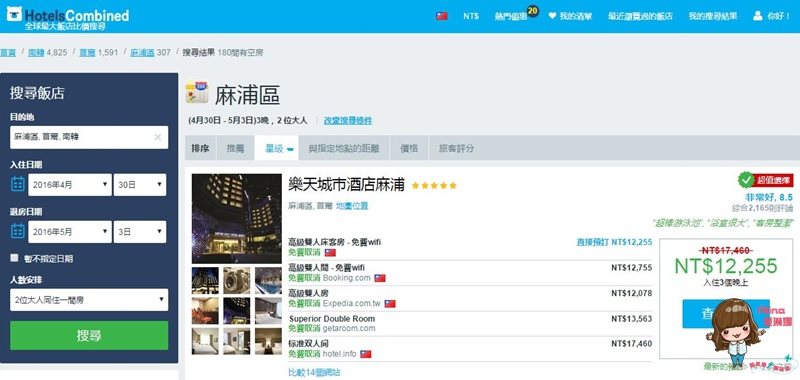800x380 pixels.
Task: Click the NT$12,078 price
Action: tap(632, 293)
